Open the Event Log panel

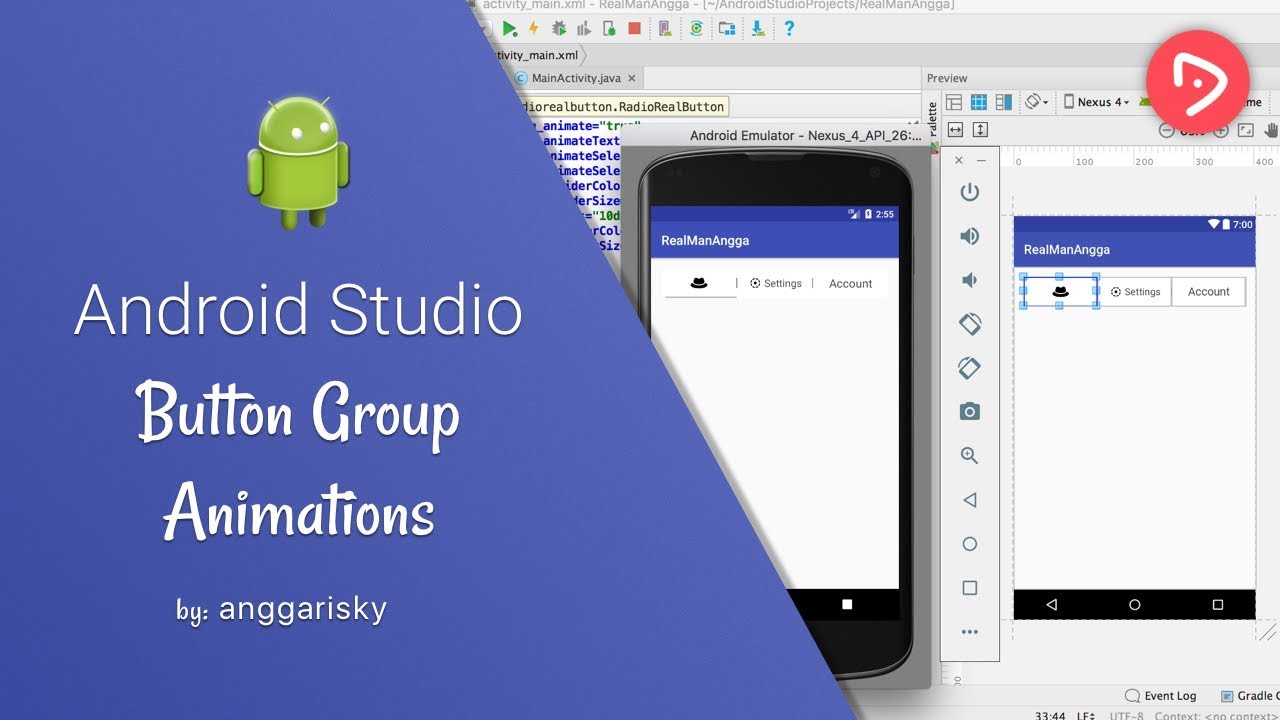pos(1161,696)
